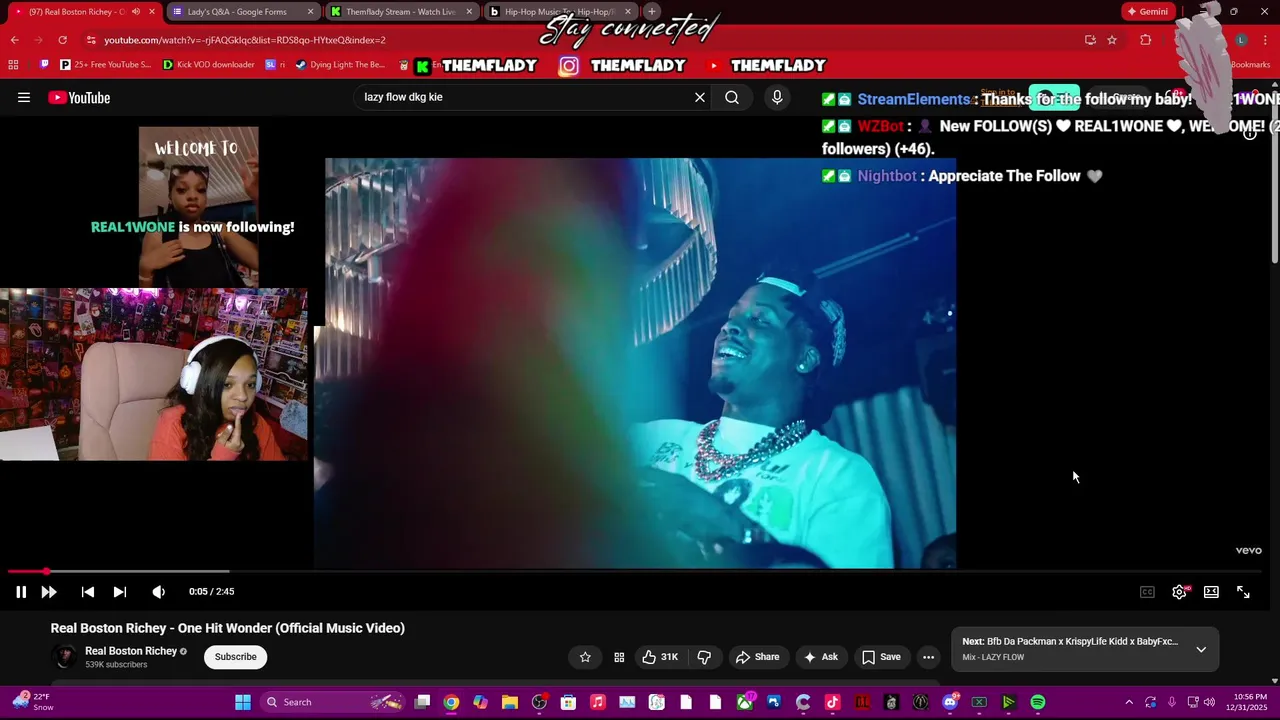Click the grid icon beside the like button

click(x=619, y=657)
